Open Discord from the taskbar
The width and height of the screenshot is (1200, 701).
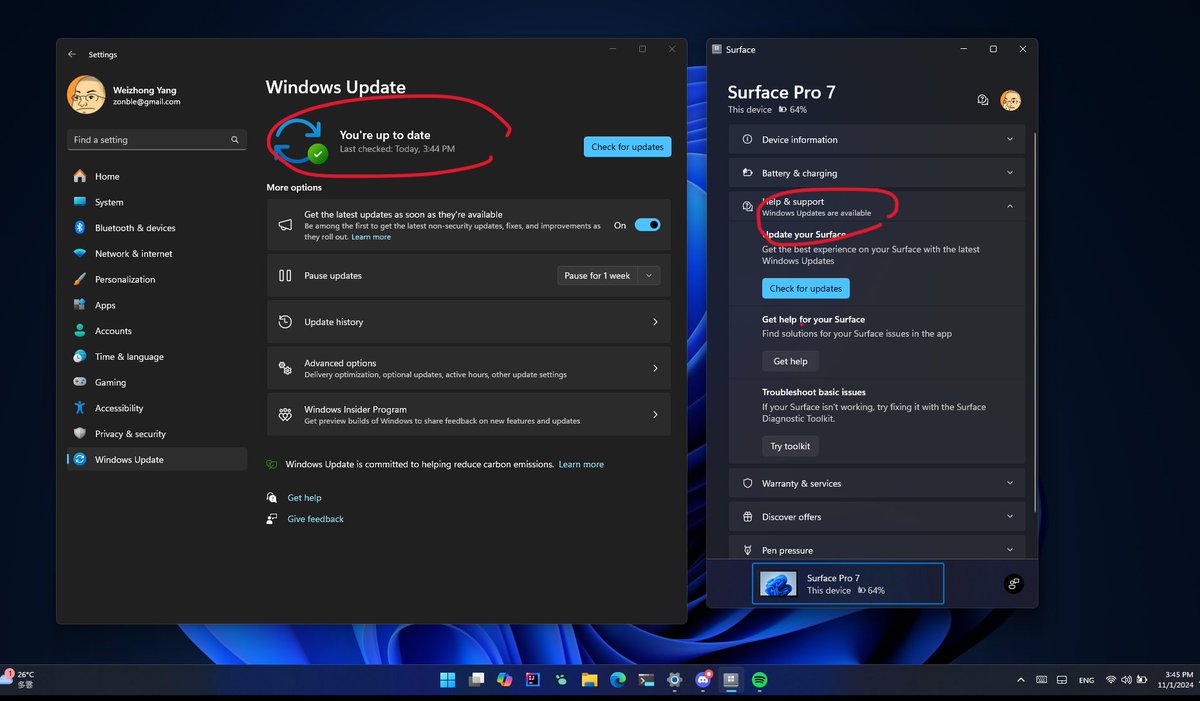click(703, 680)
